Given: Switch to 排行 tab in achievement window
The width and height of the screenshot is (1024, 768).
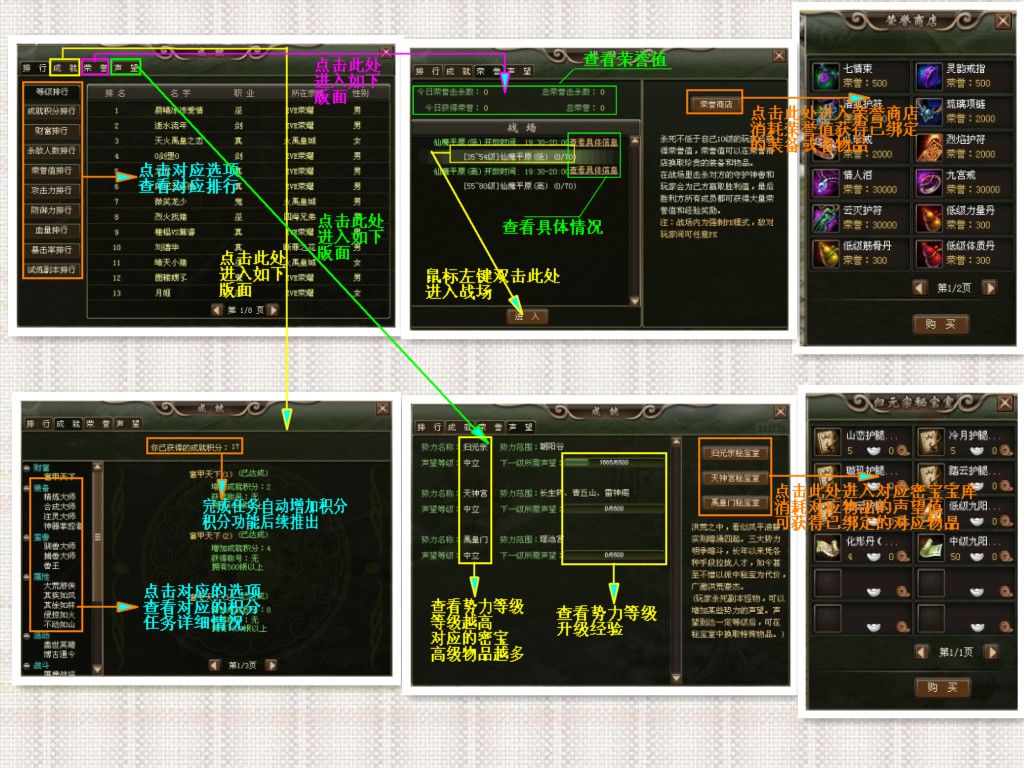Looking at the screenshot, I should pos(37,424).
